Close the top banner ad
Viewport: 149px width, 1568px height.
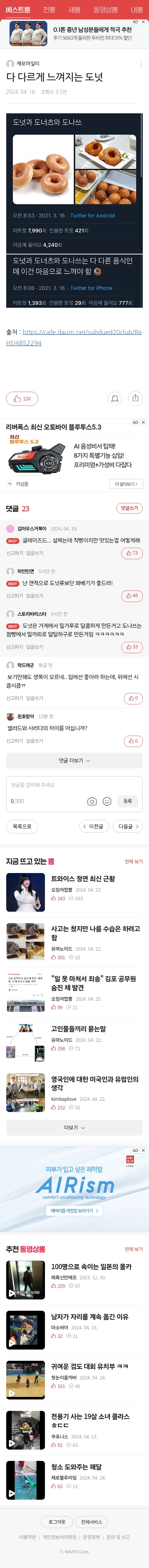(x=143, y=22)
